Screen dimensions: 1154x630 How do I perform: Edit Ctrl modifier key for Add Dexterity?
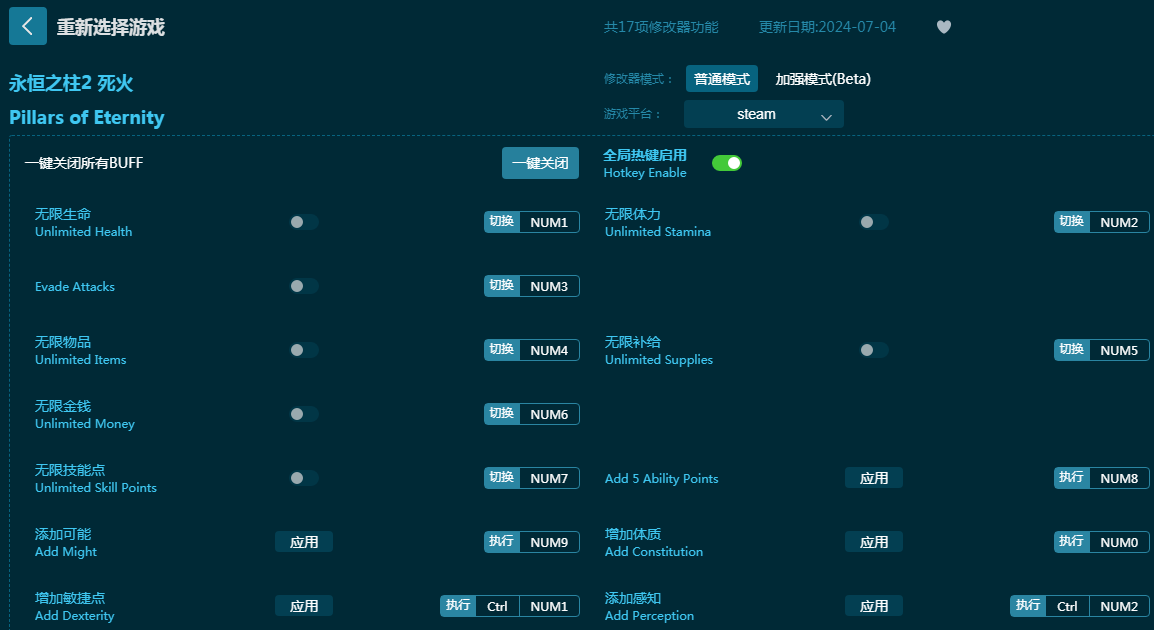(x=498, y=606)
